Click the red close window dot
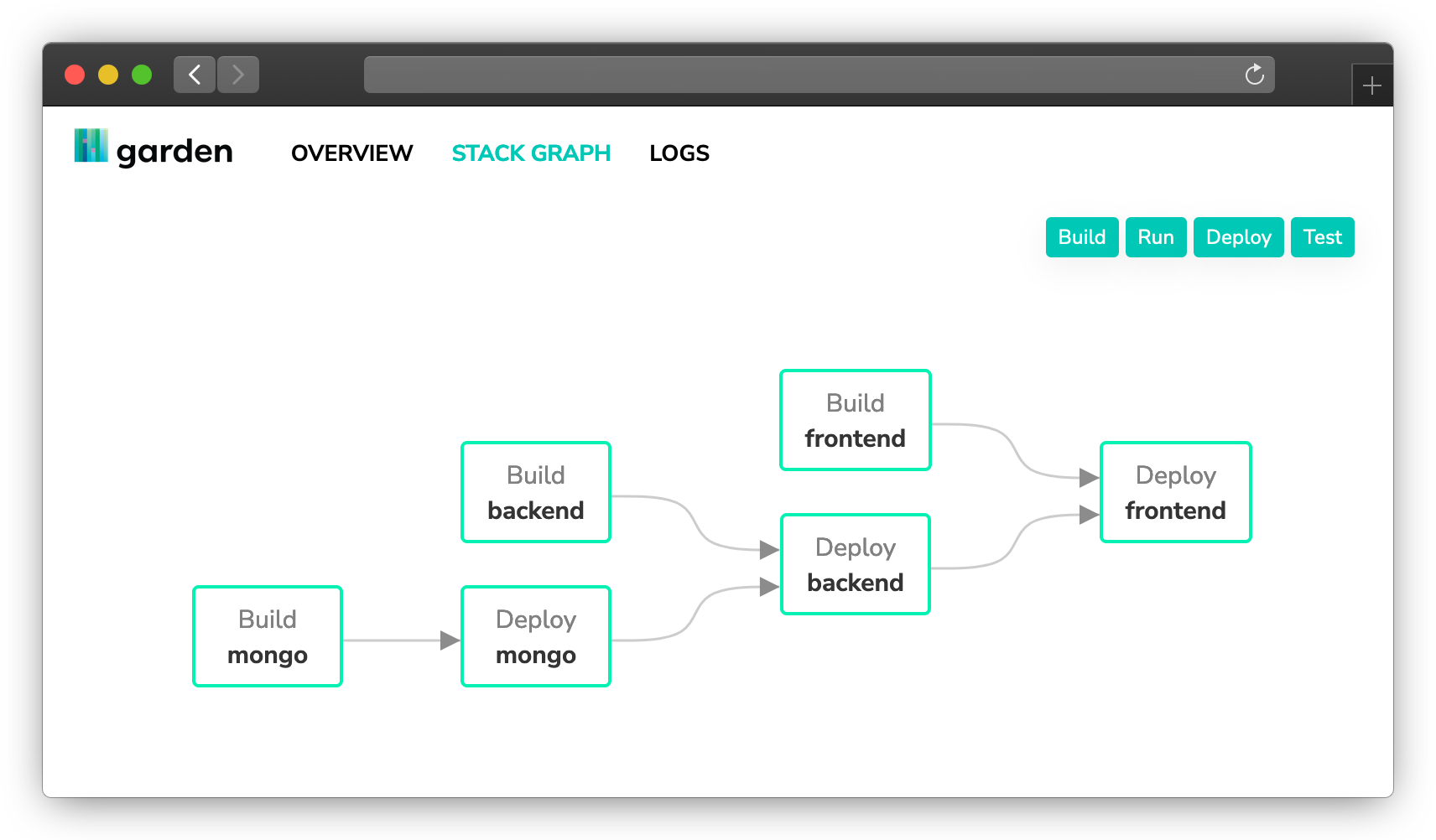The image size is (1436, 840). tap(75, 75)
